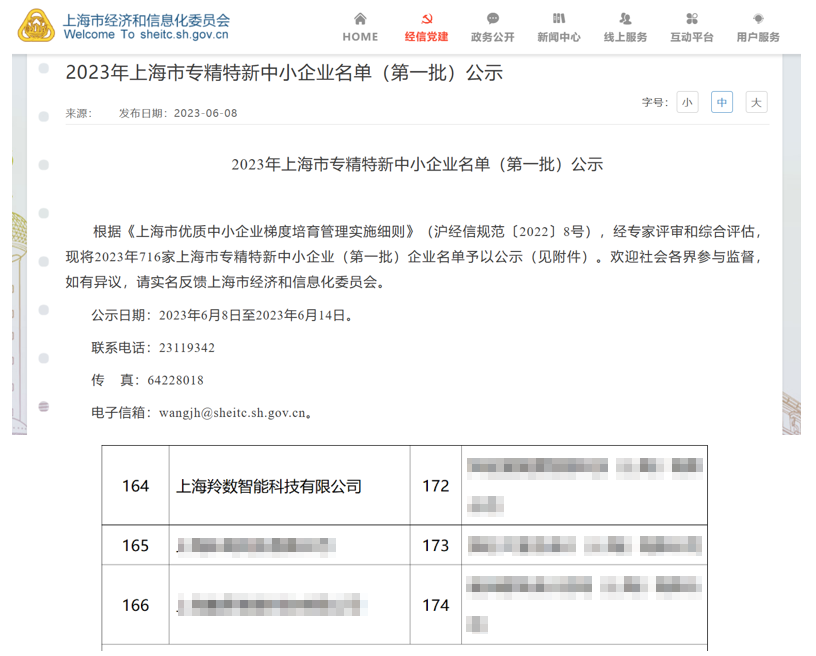Keep medium font size 中 selected
This screenshot has width=816, height=656.
(721, 102)
